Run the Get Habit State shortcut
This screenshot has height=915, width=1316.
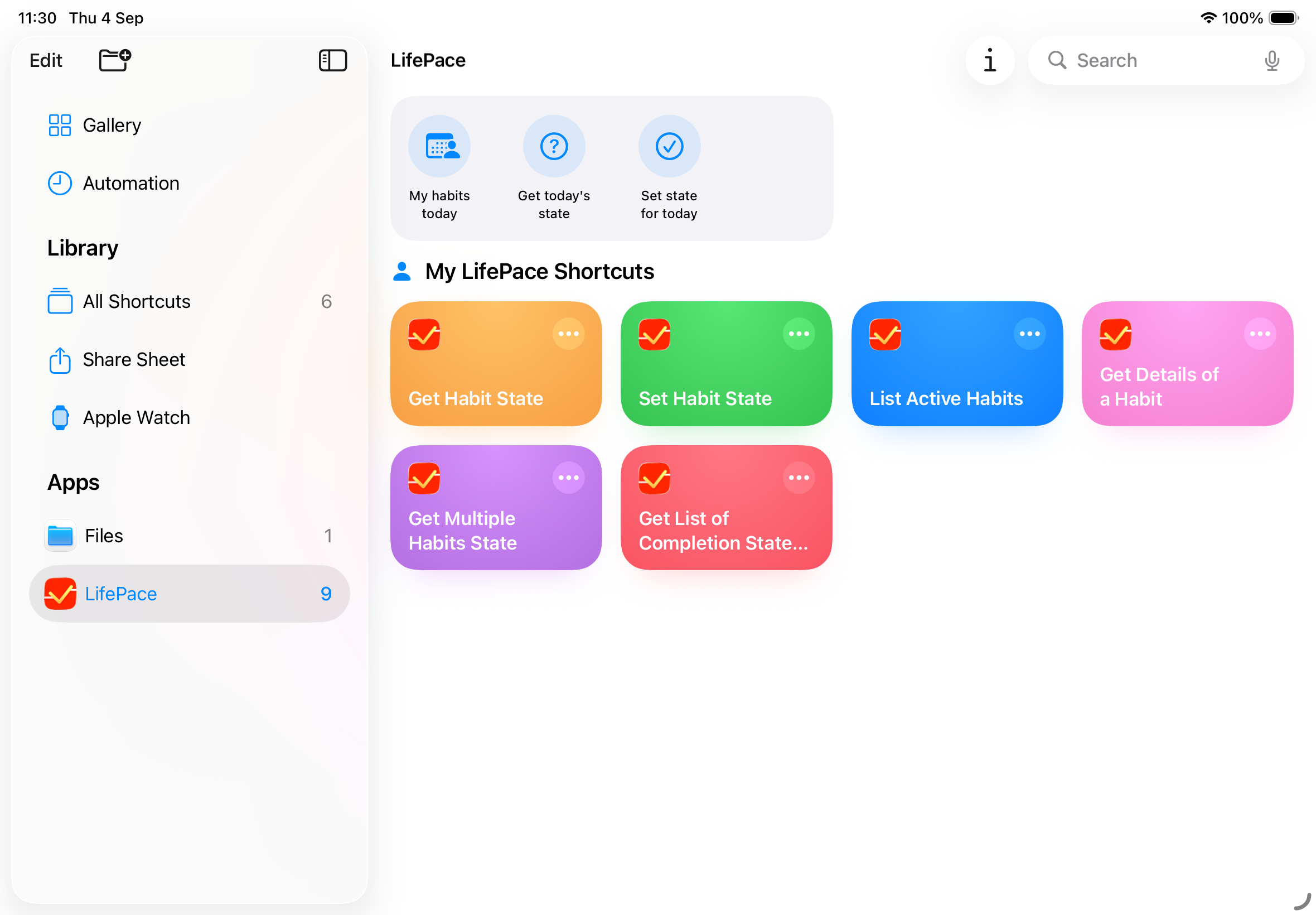pos(496,363)
